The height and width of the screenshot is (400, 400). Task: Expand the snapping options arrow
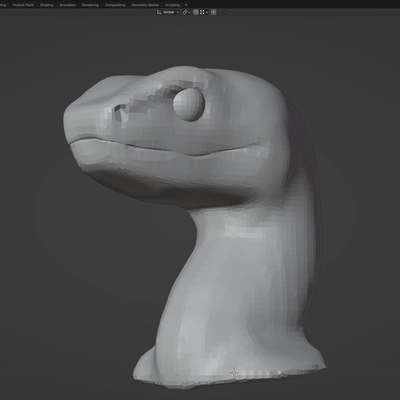click(x=207, y=12)
